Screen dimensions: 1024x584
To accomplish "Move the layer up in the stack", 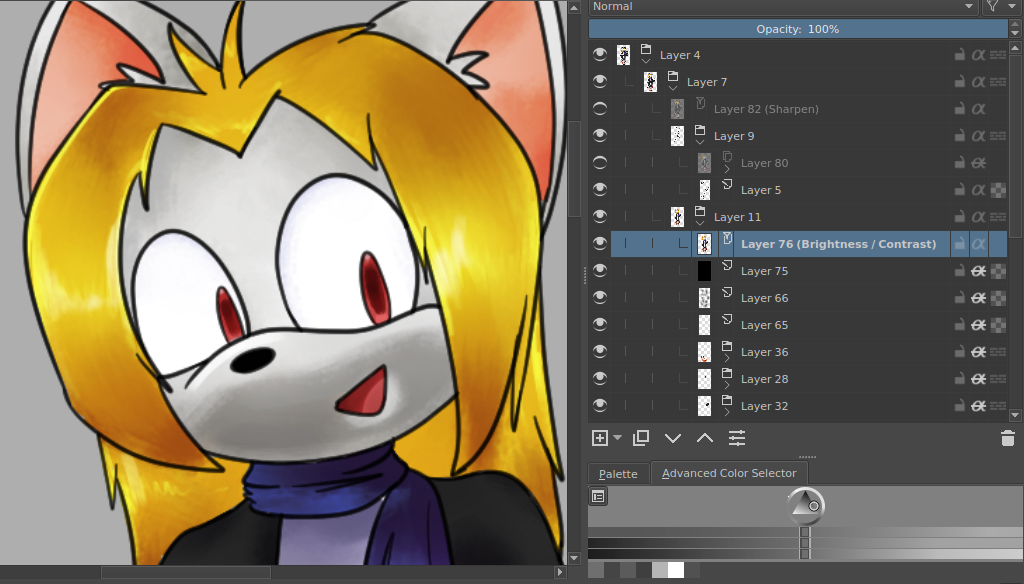I will (705, 438).
